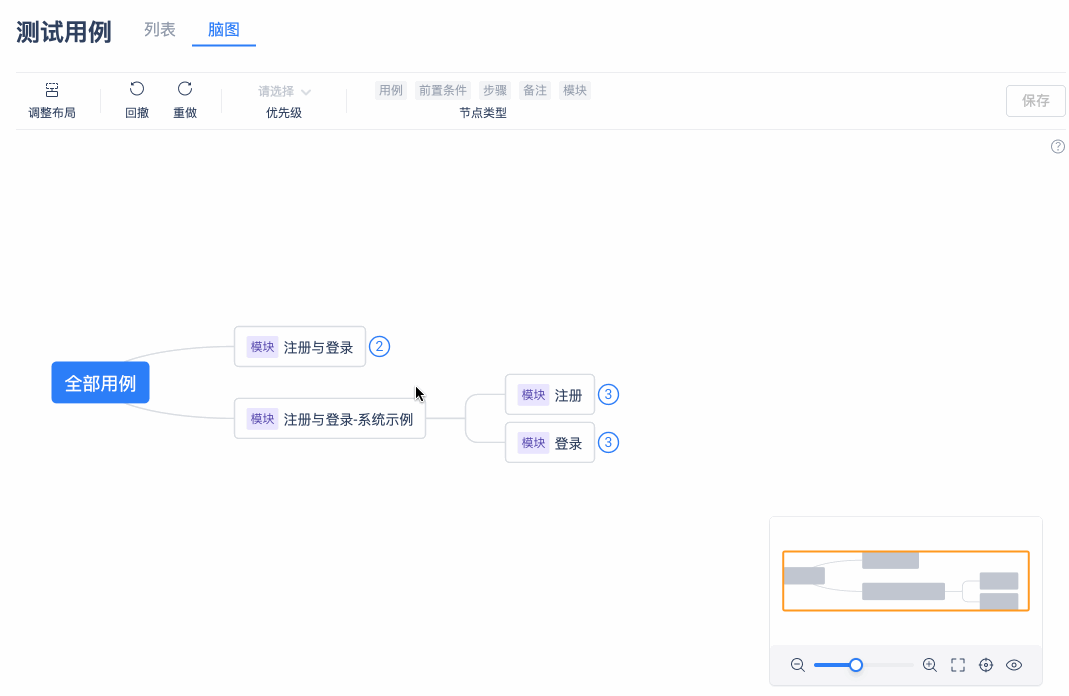Zoom out the mind map with minus magnifier
The width and height of the screenshot is (1069, 696).
(798, 665)
